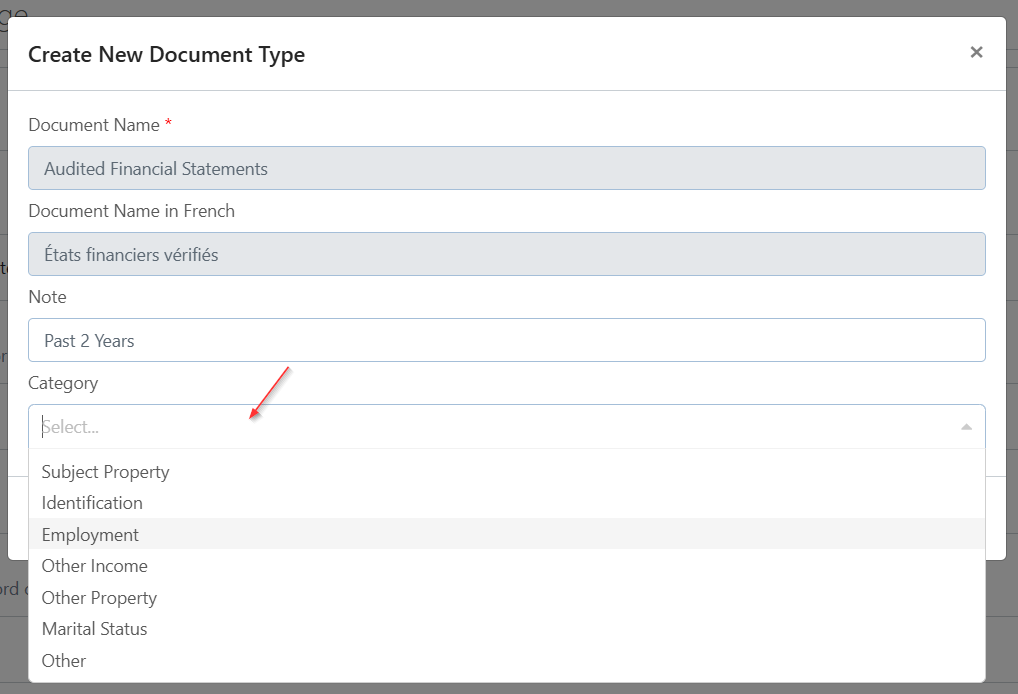Focus the Audited Financial Statements name field
Screen dimensions: 1018x694
tap(506, 169)
